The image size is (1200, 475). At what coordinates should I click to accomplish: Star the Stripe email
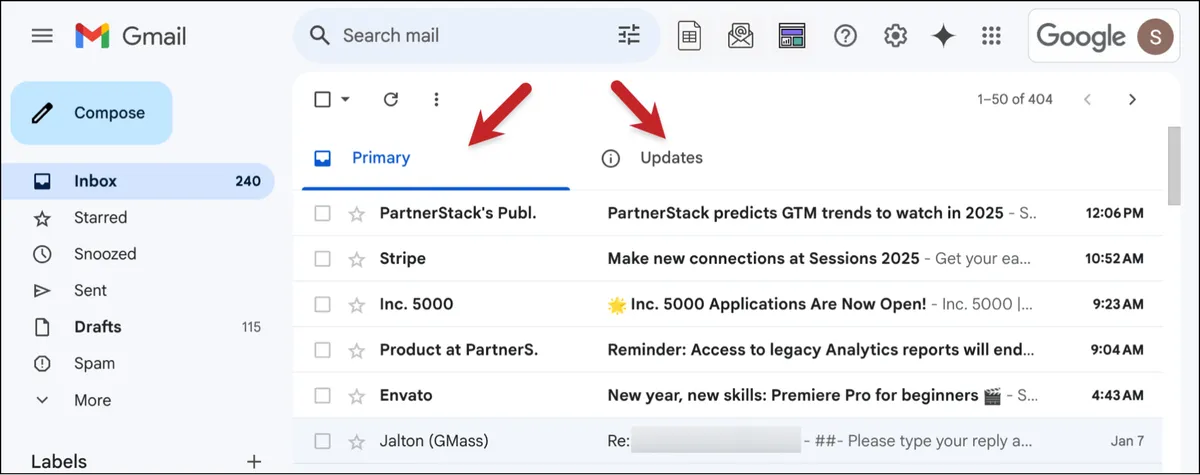[x=356, y=259]
